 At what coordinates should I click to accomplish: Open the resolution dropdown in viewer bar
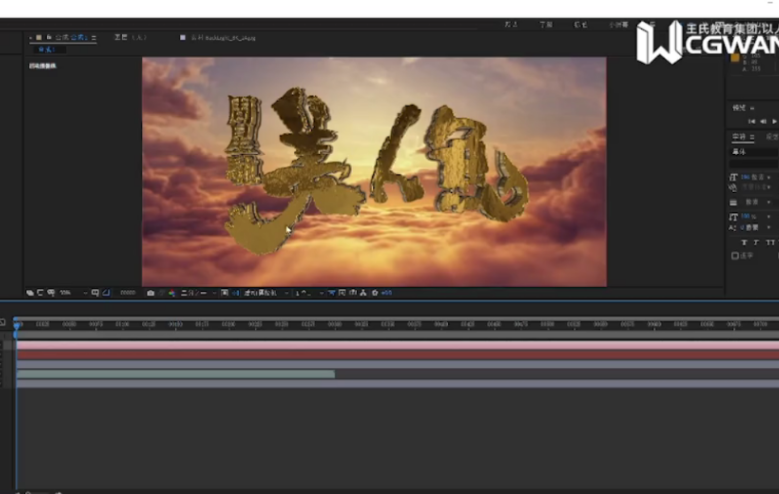(198, 293)
